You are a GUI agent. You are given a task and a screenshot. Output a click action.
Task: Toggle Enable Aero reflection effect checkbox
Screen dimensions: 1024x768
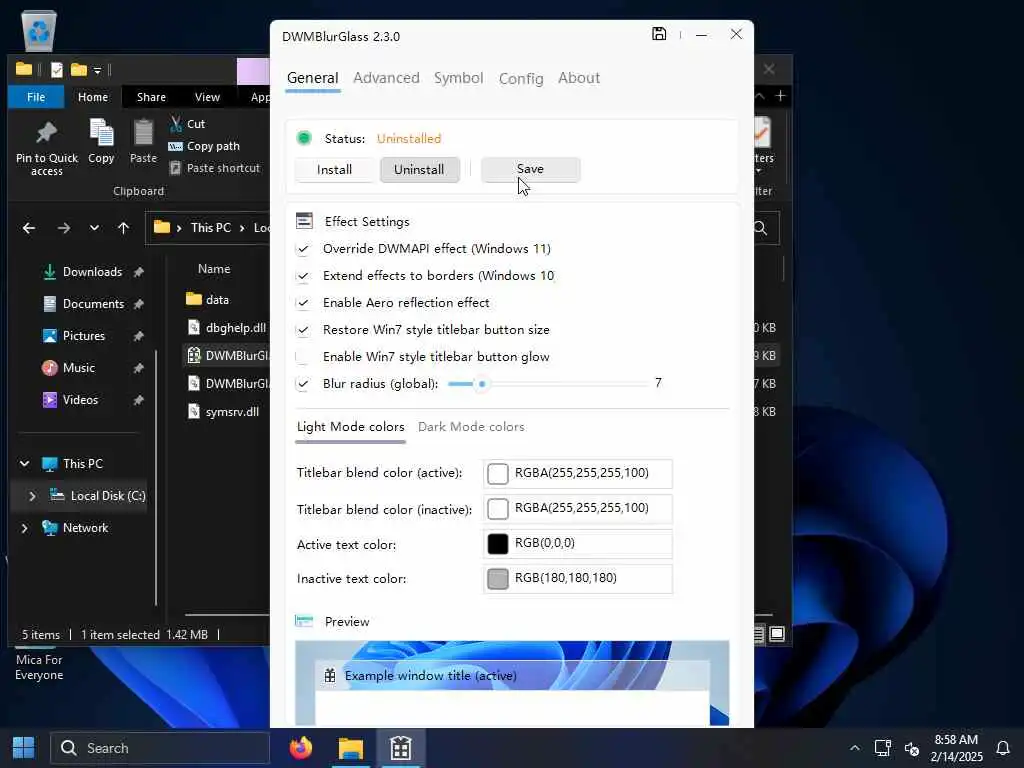click(302, 303)
